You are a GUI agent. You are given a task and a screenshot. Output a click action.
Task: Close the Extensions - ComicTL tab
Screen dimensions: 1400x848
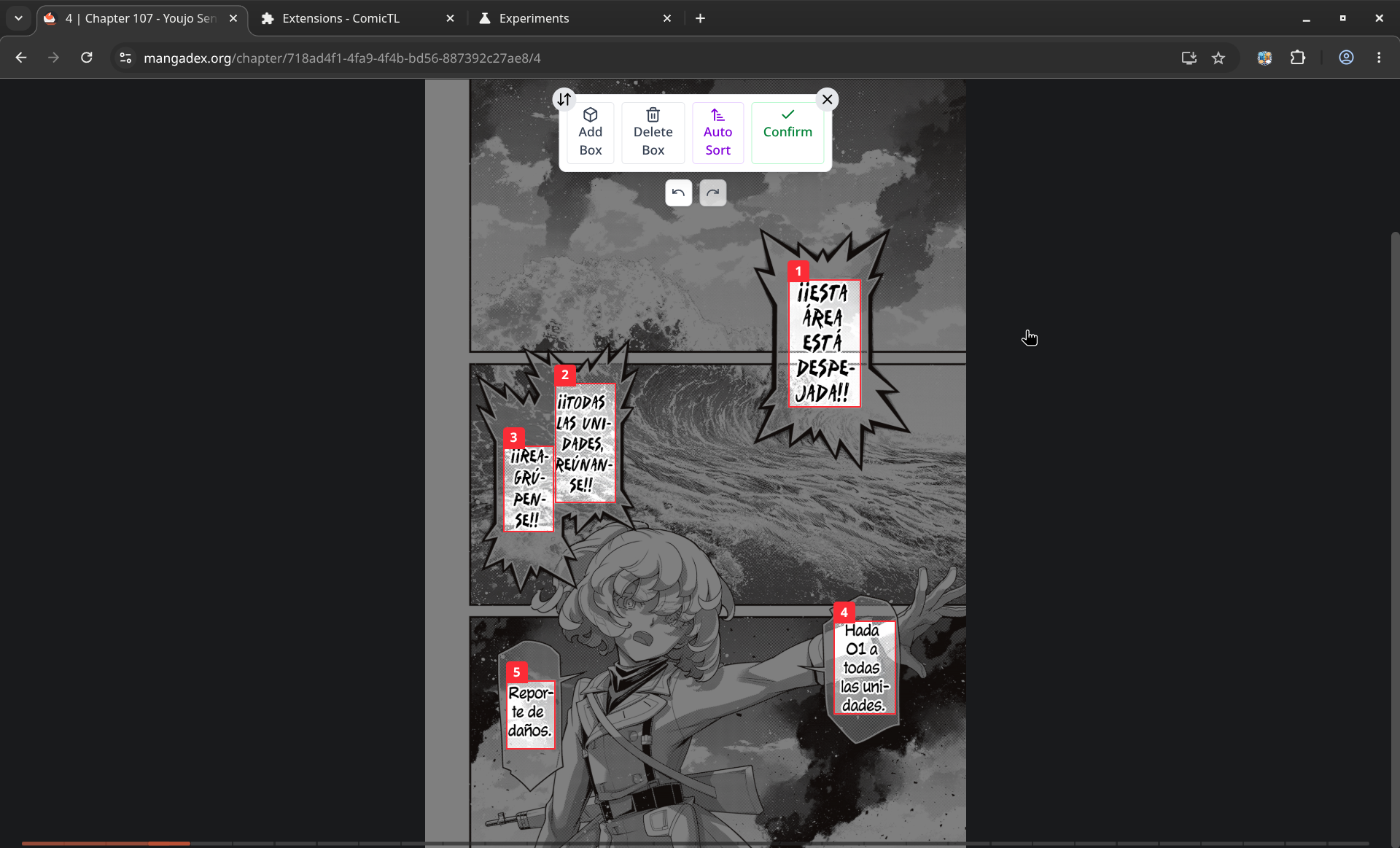[x=450, y=18]
